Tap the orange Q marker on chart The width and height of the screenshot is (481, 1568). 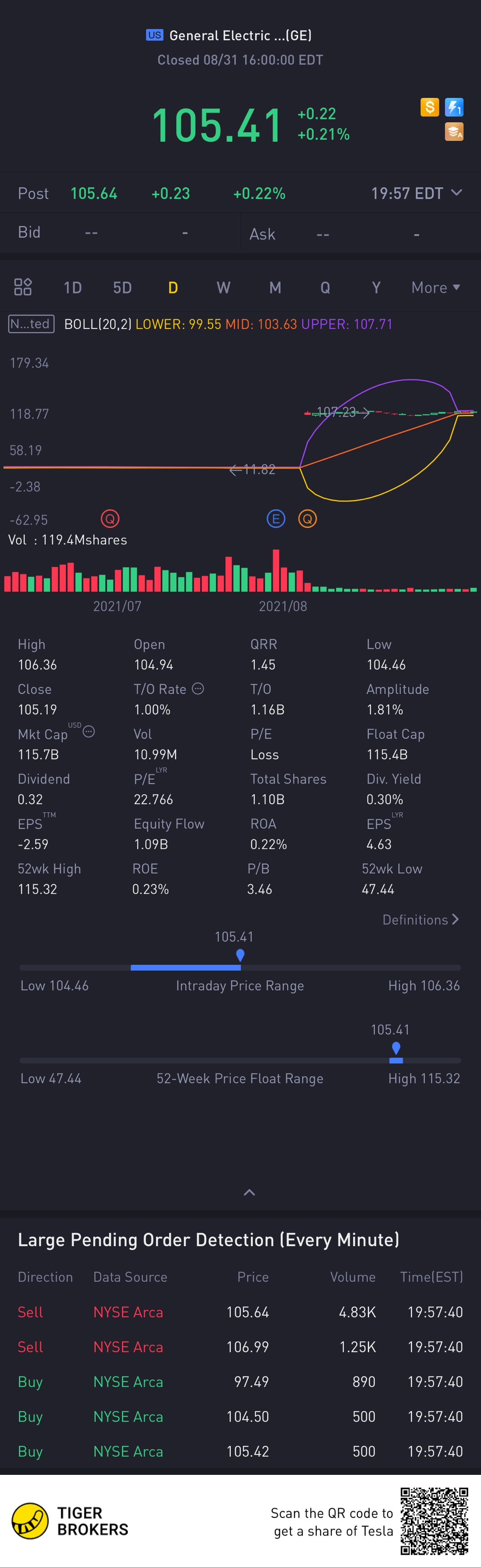(x=307, y=519)
